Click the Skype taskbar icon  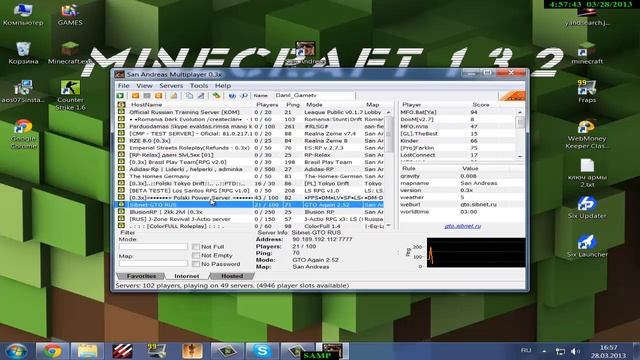(262, 351)
